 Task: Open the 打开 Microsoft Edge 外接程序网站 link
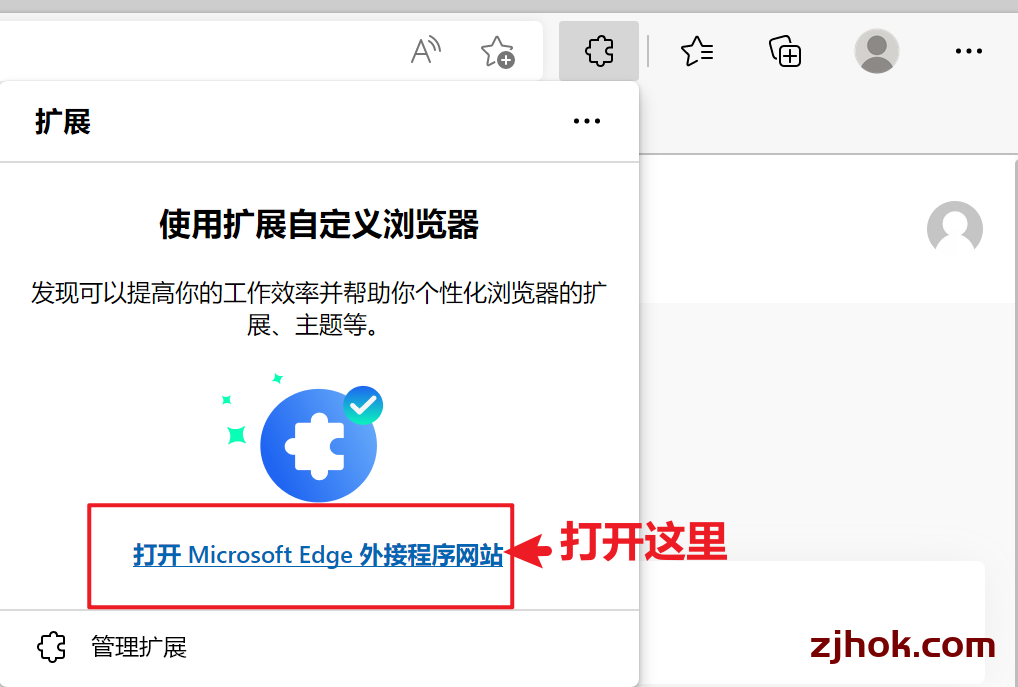[318, 555]
